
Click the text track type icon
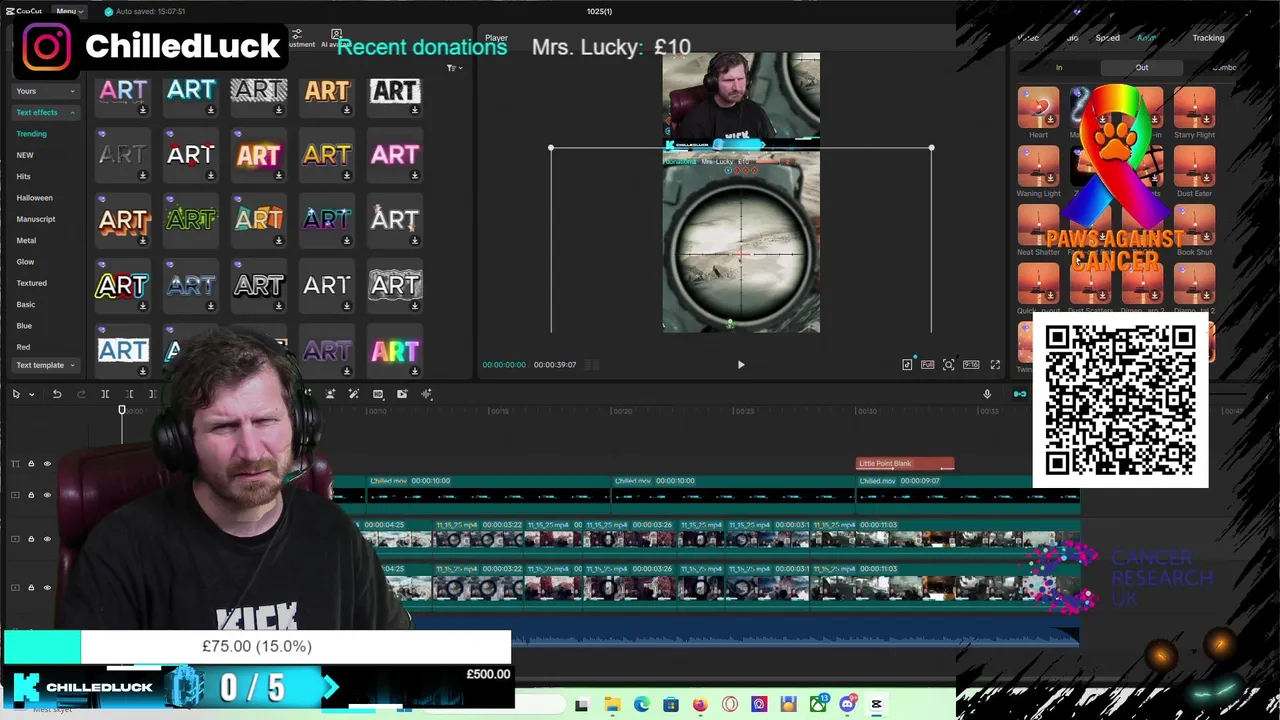[15, 464]
